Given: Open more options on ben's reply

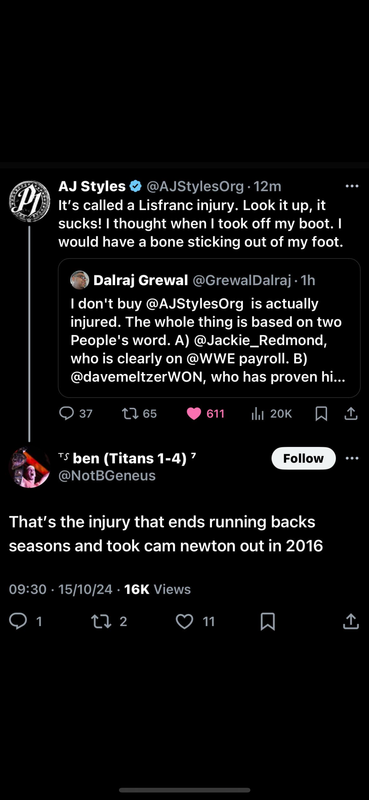Looking at the screenshot, I should 352,458.
